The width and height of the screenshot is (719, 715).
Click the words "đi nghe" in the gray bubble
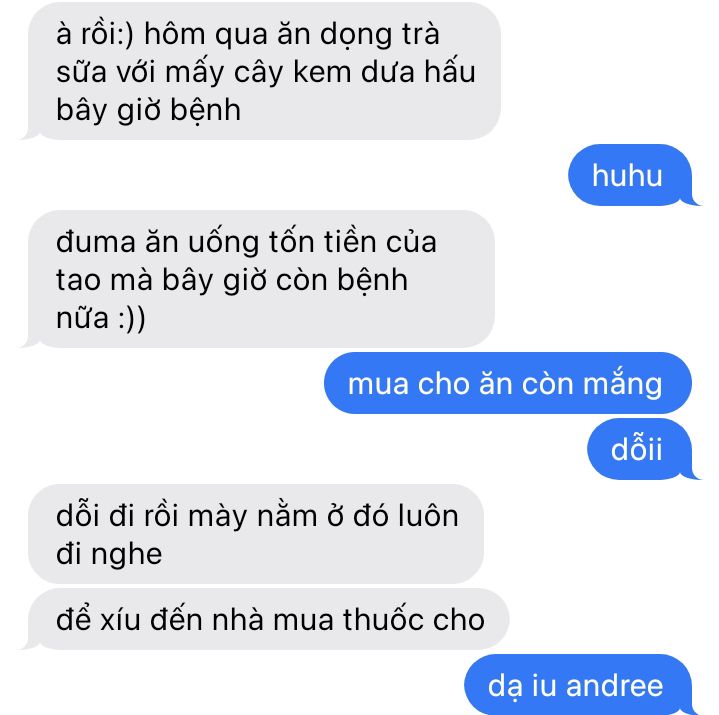(x=109, y=554)
